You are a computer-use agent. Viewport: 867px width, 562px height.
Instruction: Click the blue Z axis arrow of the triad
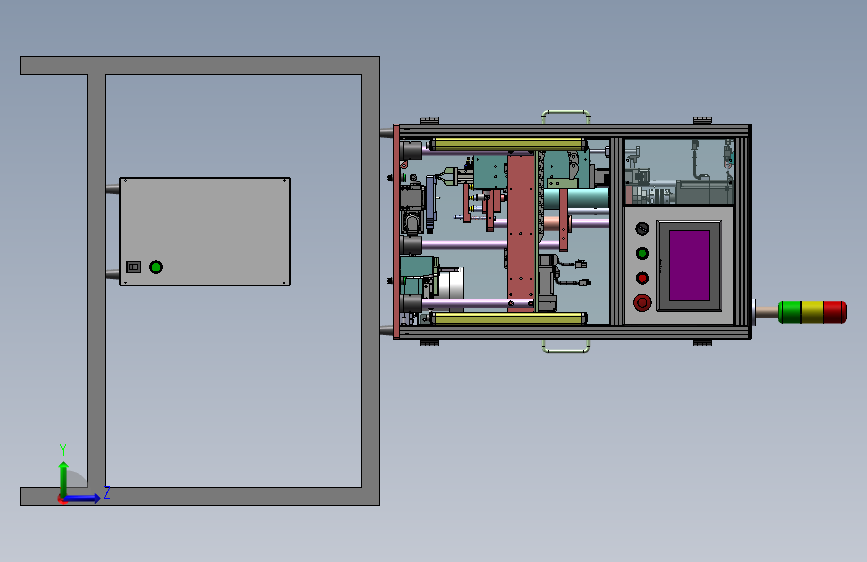tap(82, 498)
